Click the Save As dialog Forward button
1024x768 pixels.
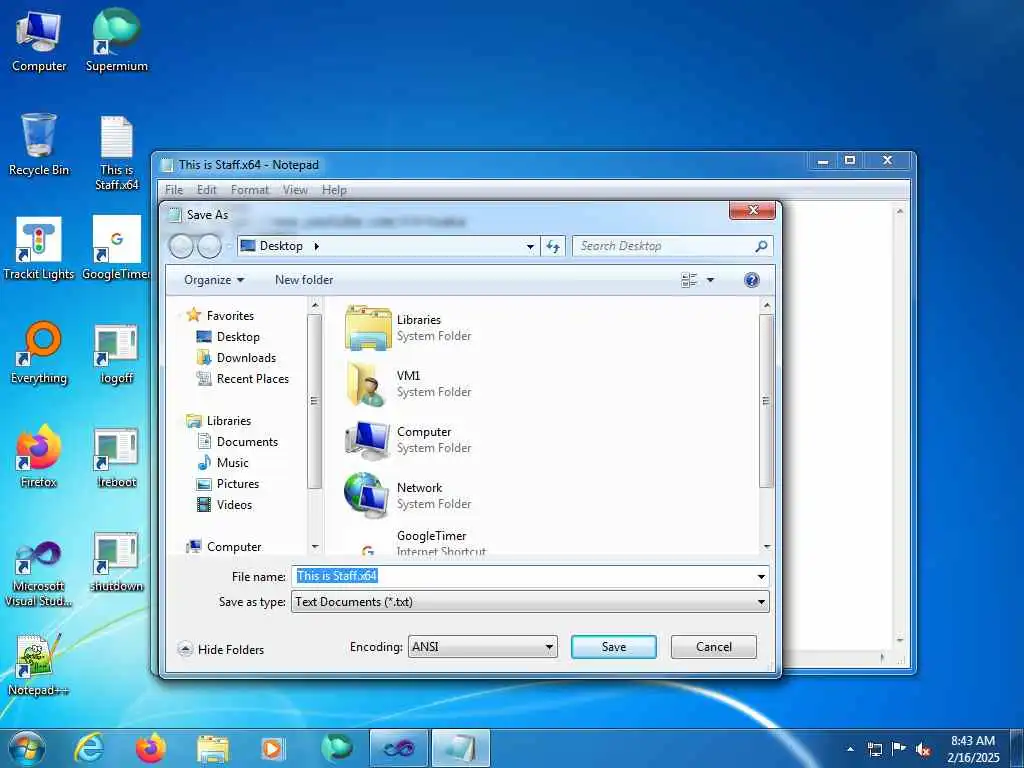coord(209,246)
